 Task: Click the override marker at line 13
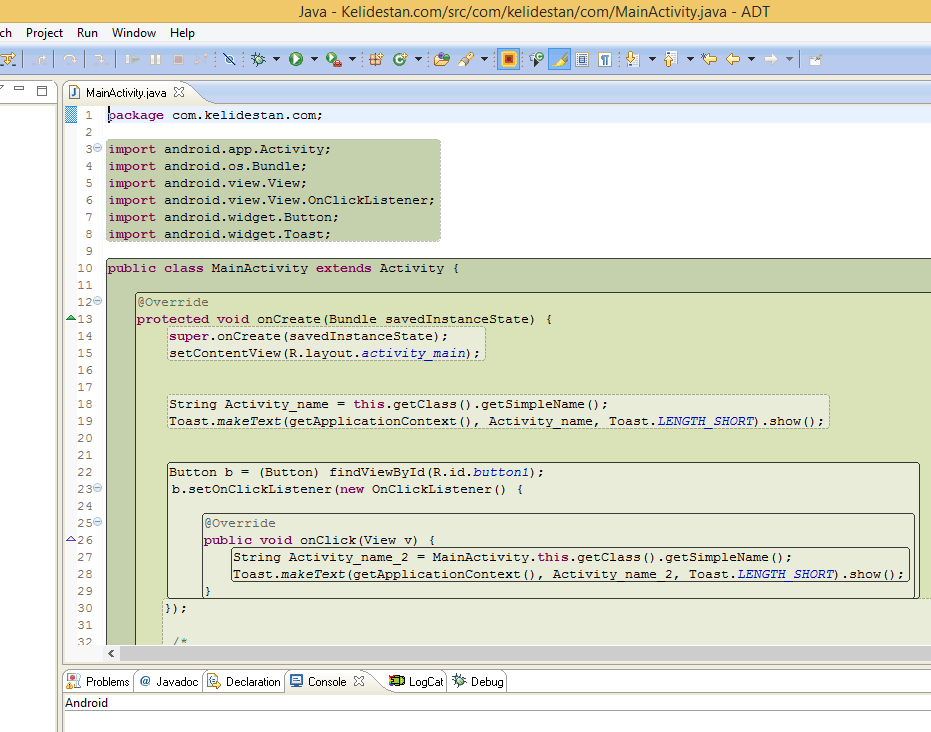click(x=71, y=318)
